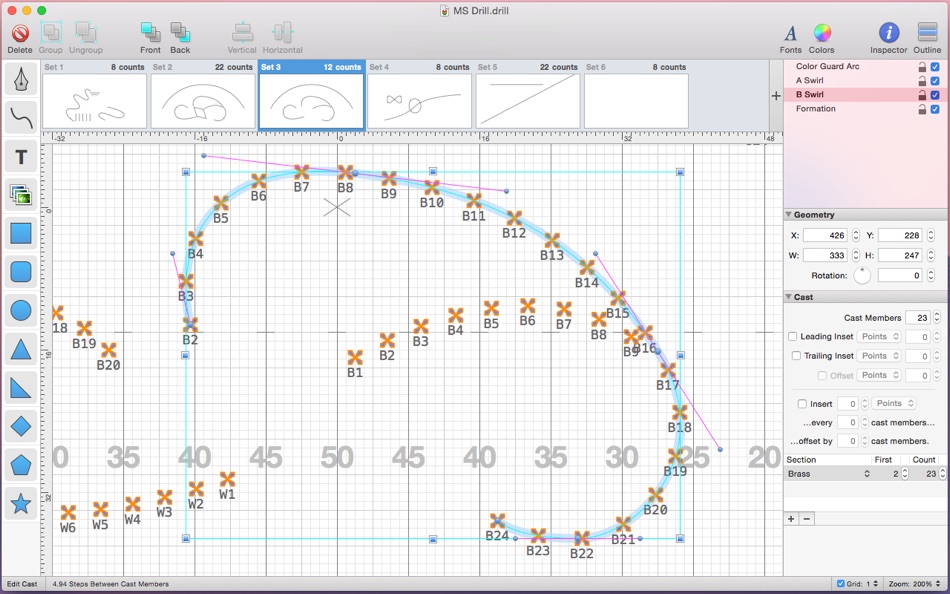Image resolution: width=950 pixels, height=594 pixels.
Task: Select the freehand curve tool
Action: (x=21, y=118)
